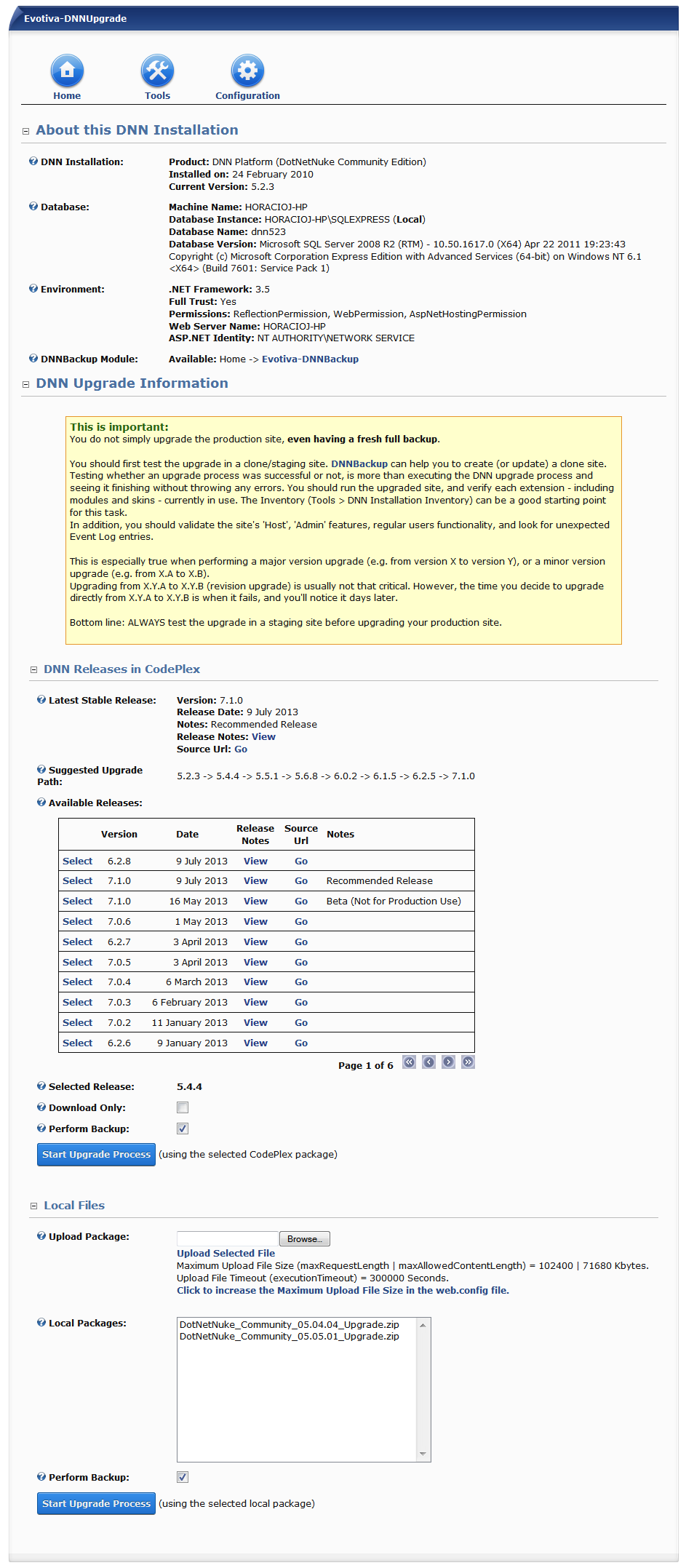Click DNNBackup link in the important notice
The width and height of the screenshot is (686, 1568).
(359, 463)
